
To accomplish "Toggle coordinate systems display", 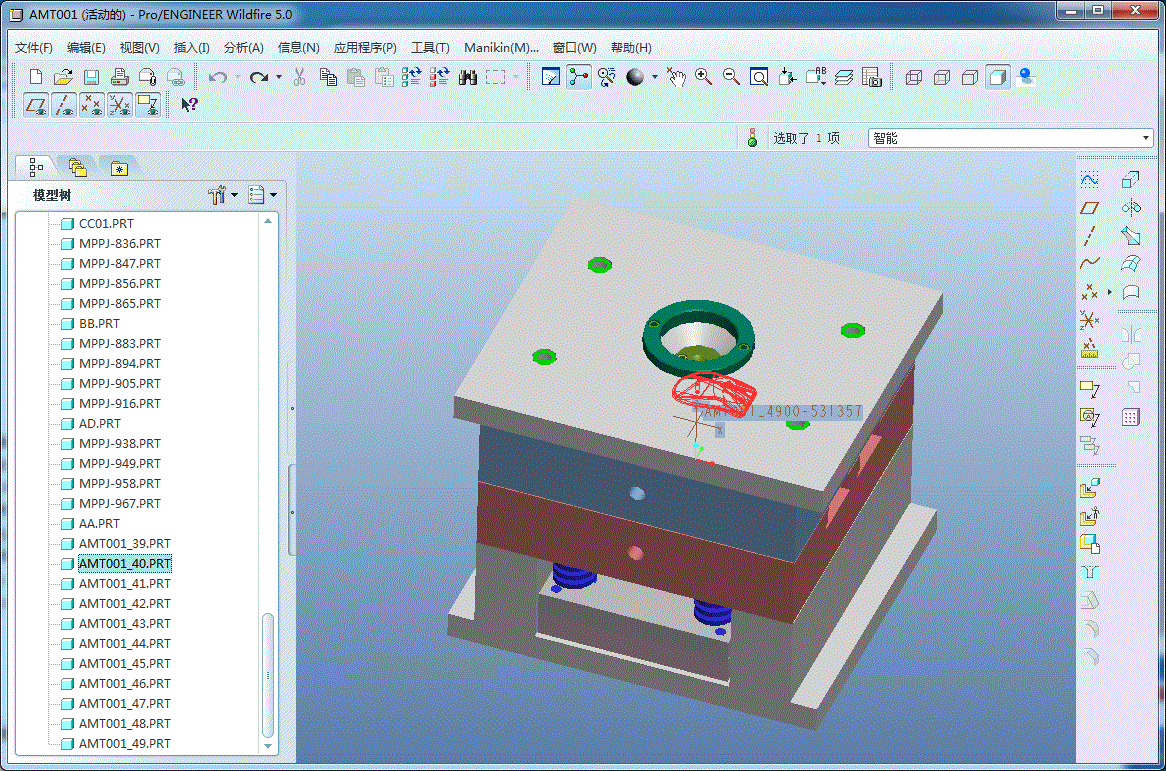I will click(x=120, y=104).
